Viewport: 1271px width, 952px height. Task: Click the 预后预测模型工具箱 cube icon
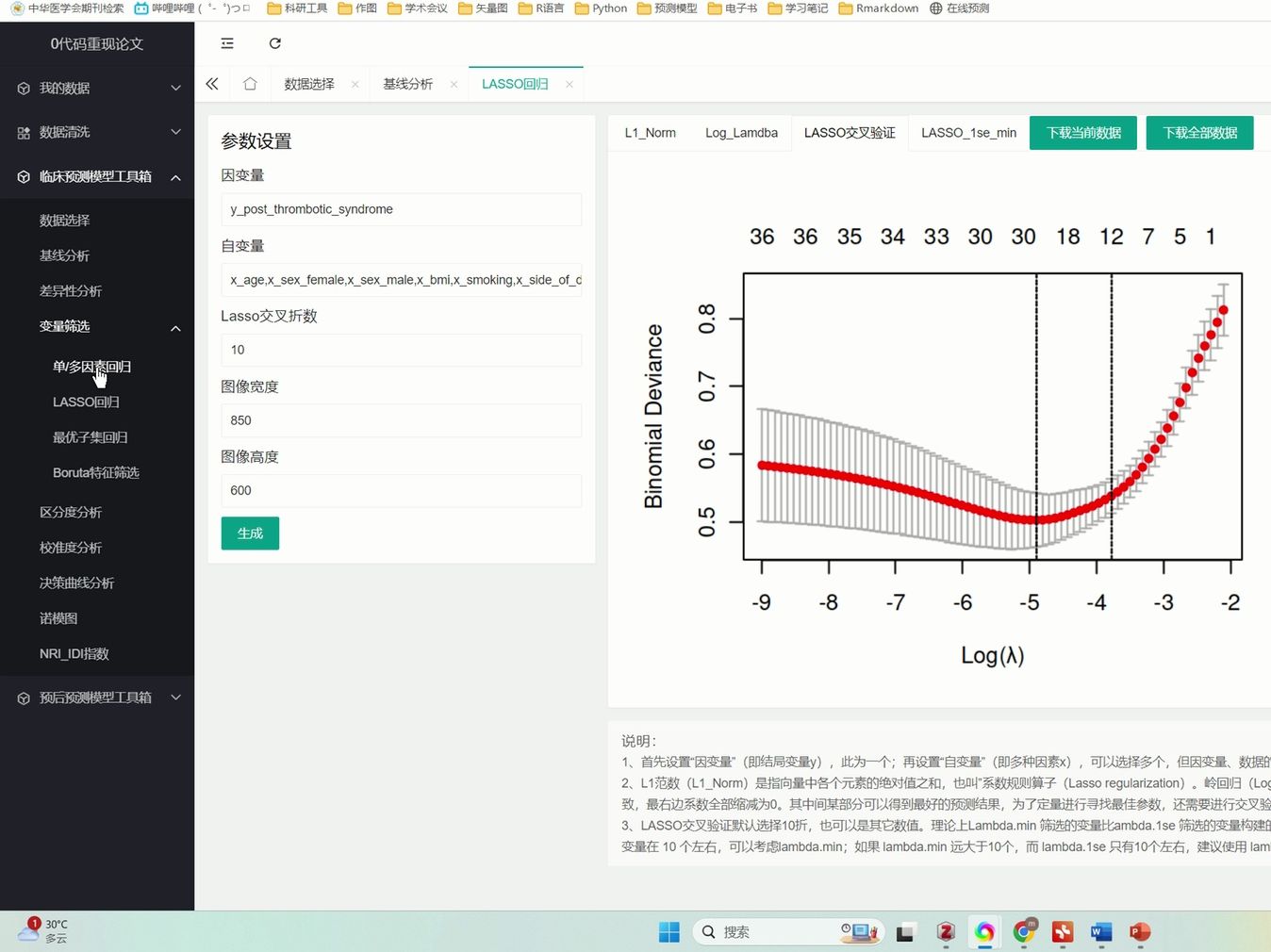click(24, 698)
